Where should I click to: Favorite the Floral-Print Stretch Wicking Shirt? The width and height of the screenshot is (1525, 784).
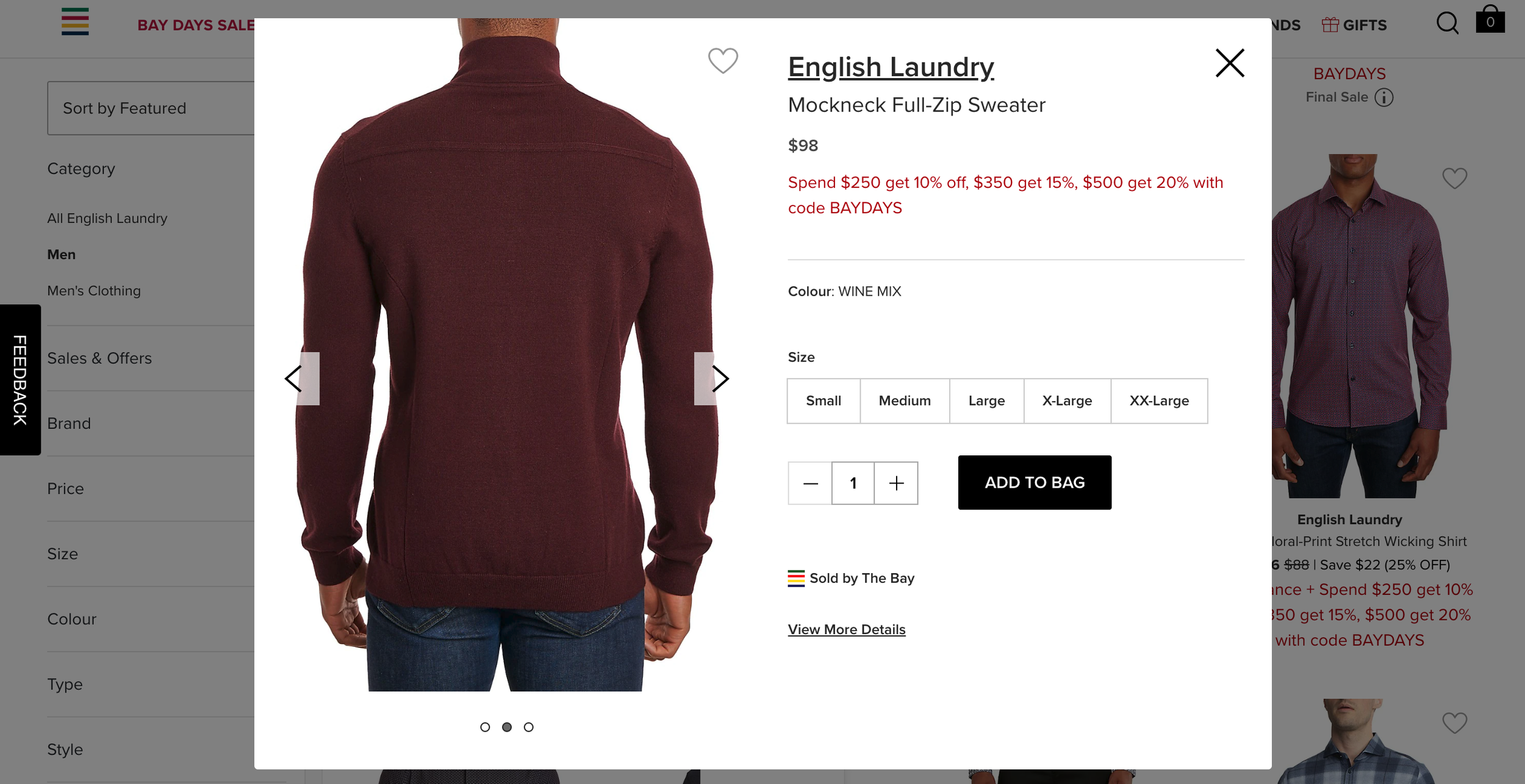1454,179
